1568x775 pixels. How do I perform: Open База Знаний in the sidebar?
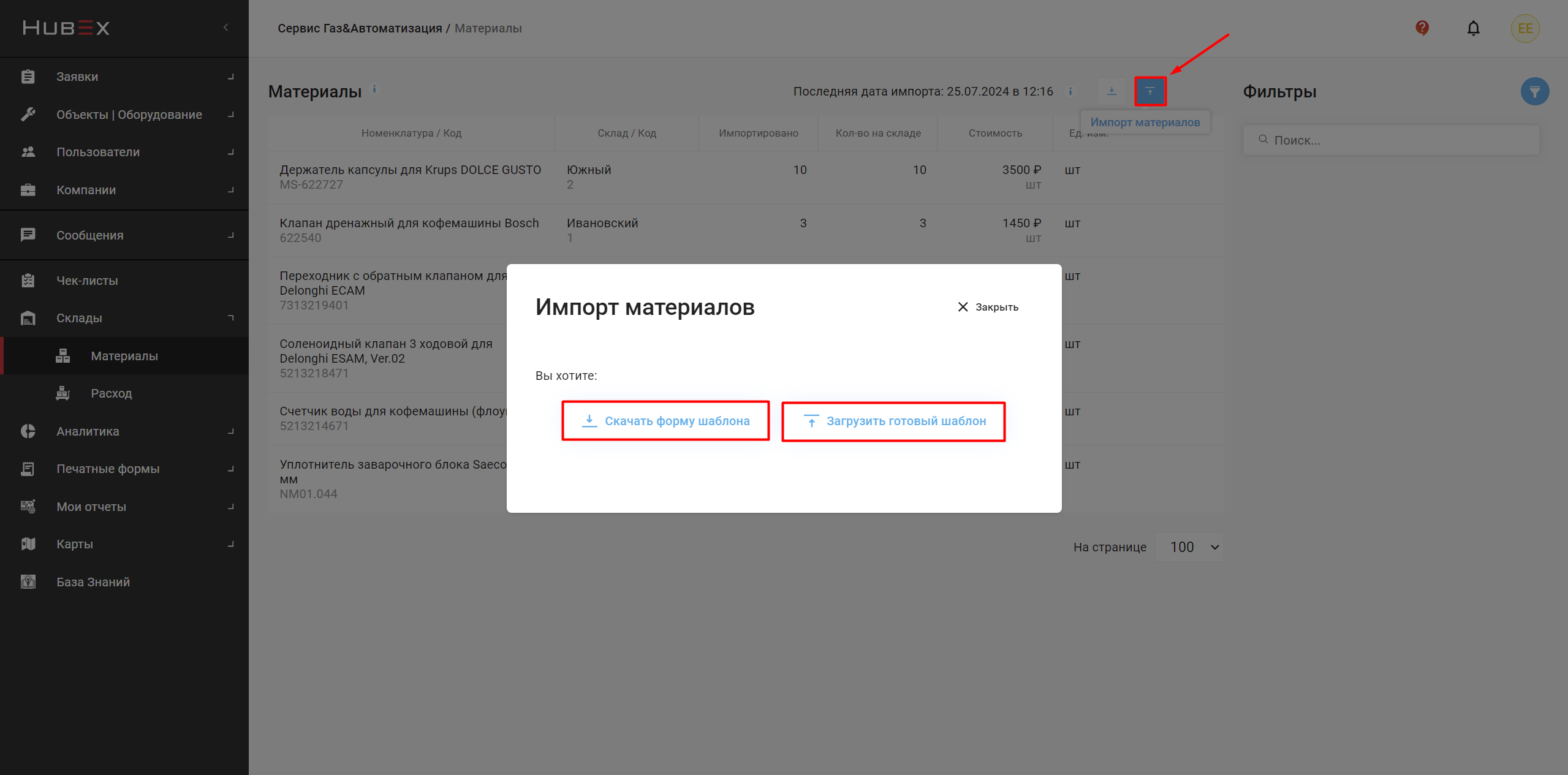click(x=93, y=582)
